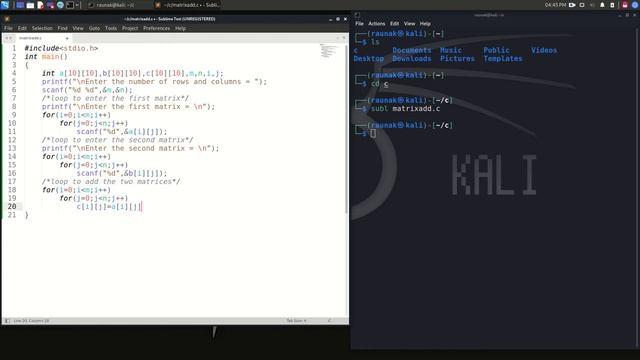The image size is (640, 360).
Task: Open the terminal File menu
Action: click(x=359, y=24)
